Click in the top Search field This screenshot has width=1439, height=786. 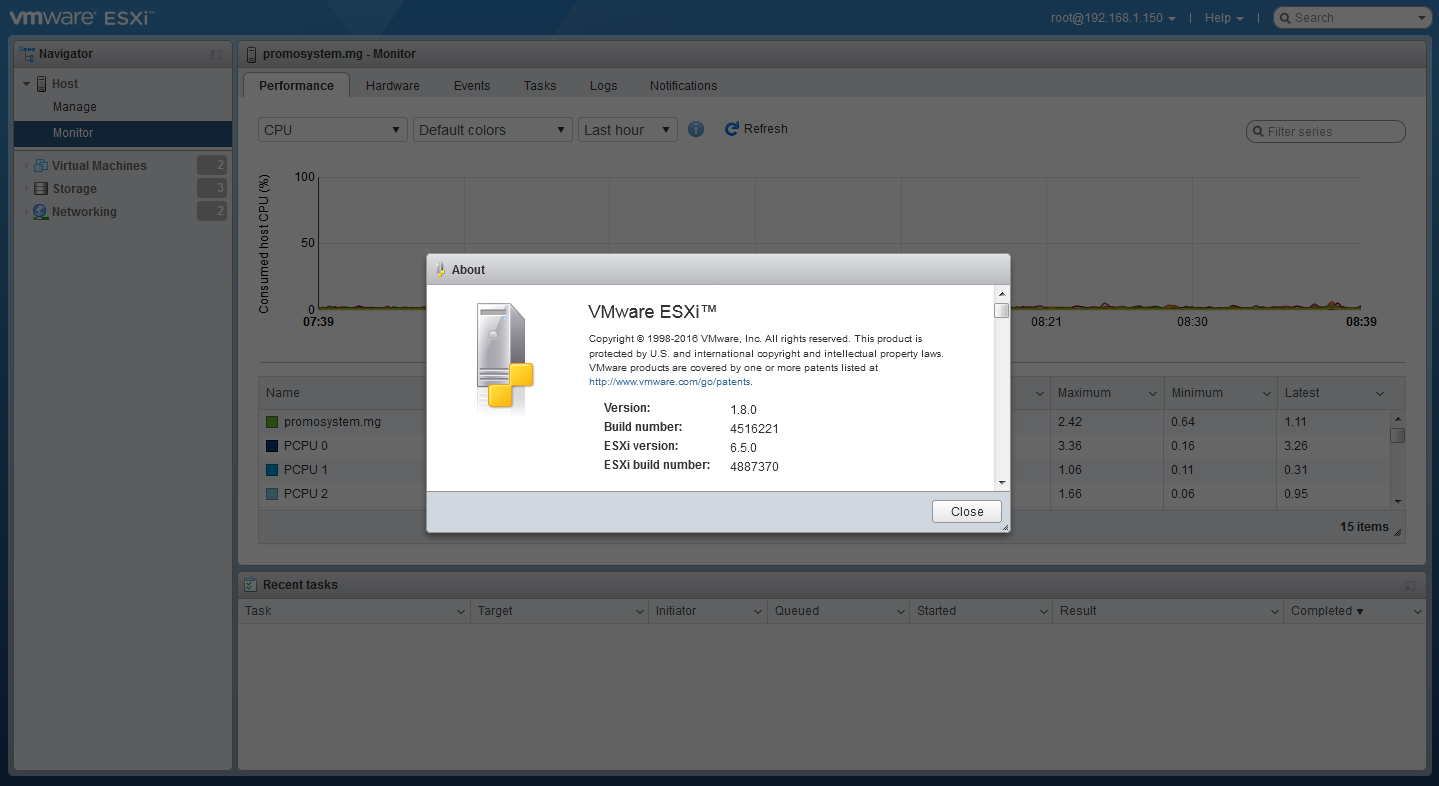pos(1353,18)
